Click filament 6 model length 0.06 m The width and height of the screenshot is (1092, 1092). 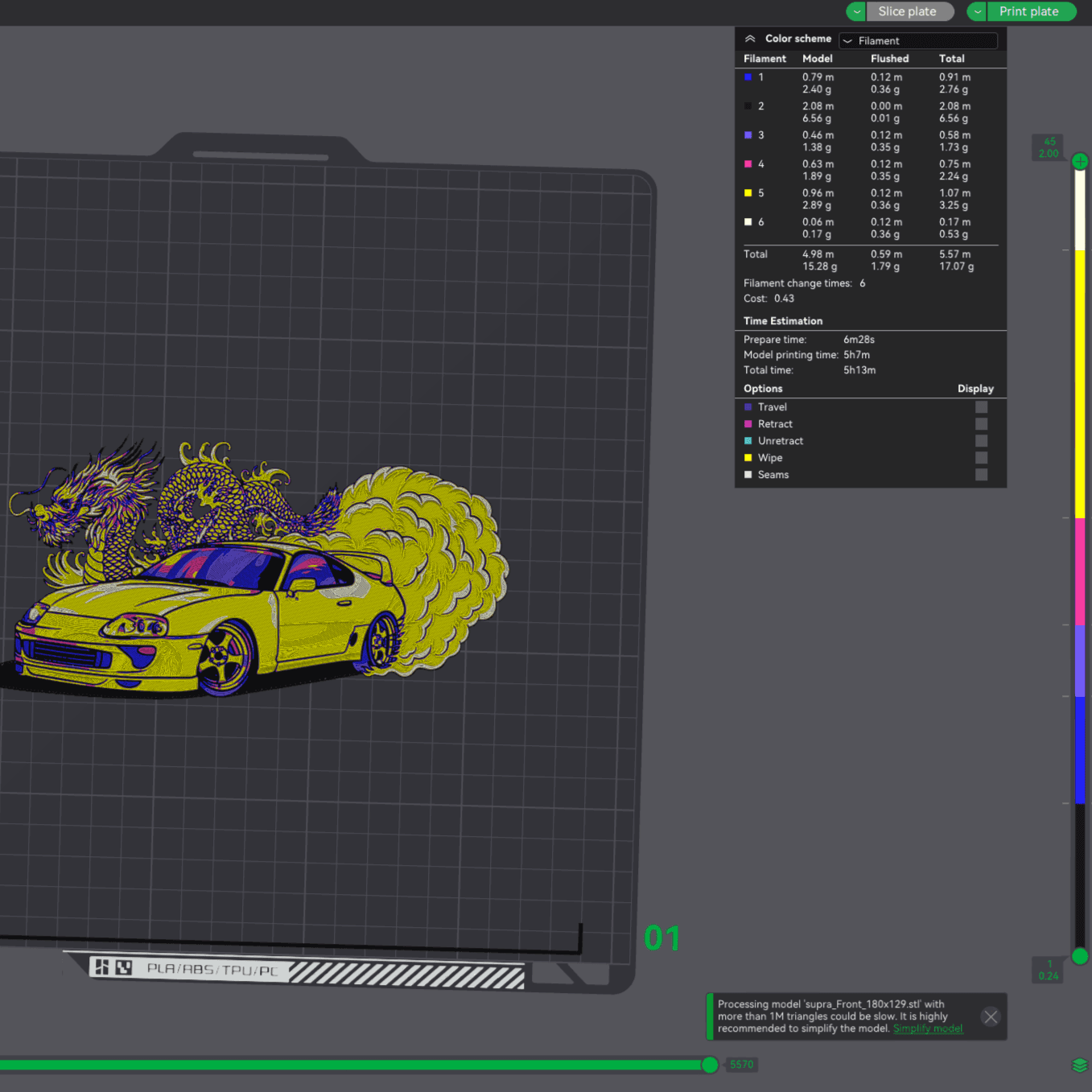point(818,222)
